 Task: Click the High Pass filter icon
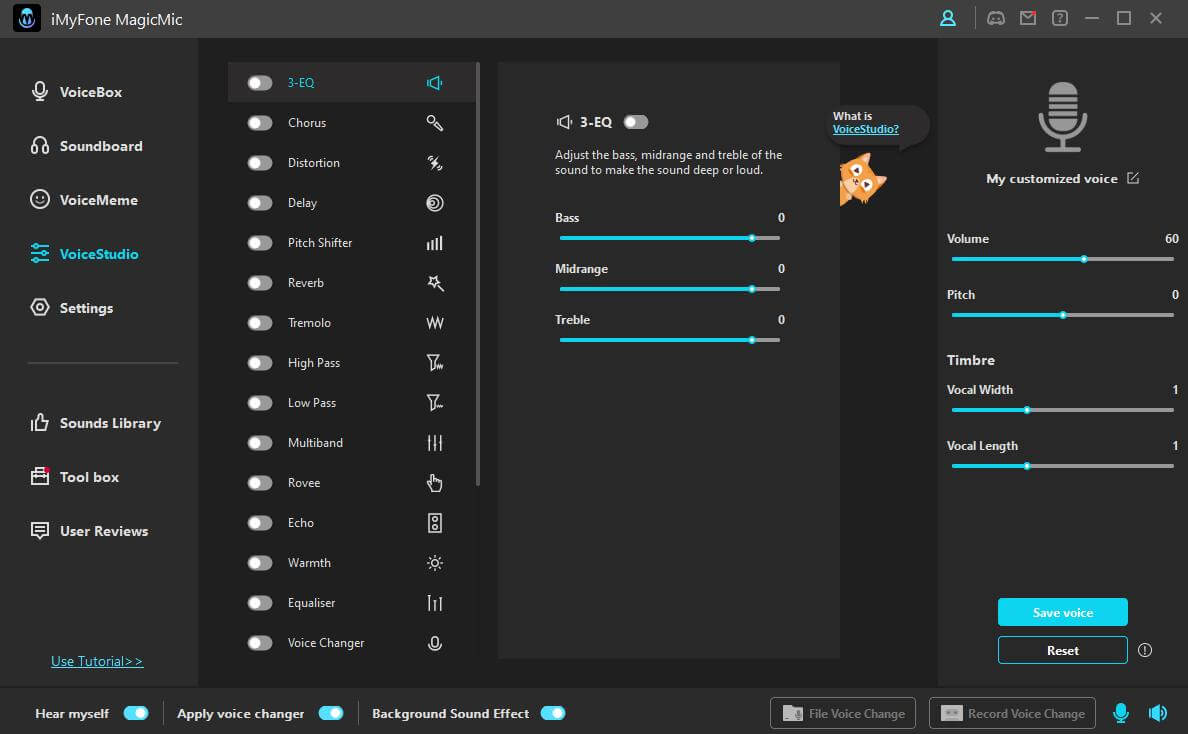434,363
